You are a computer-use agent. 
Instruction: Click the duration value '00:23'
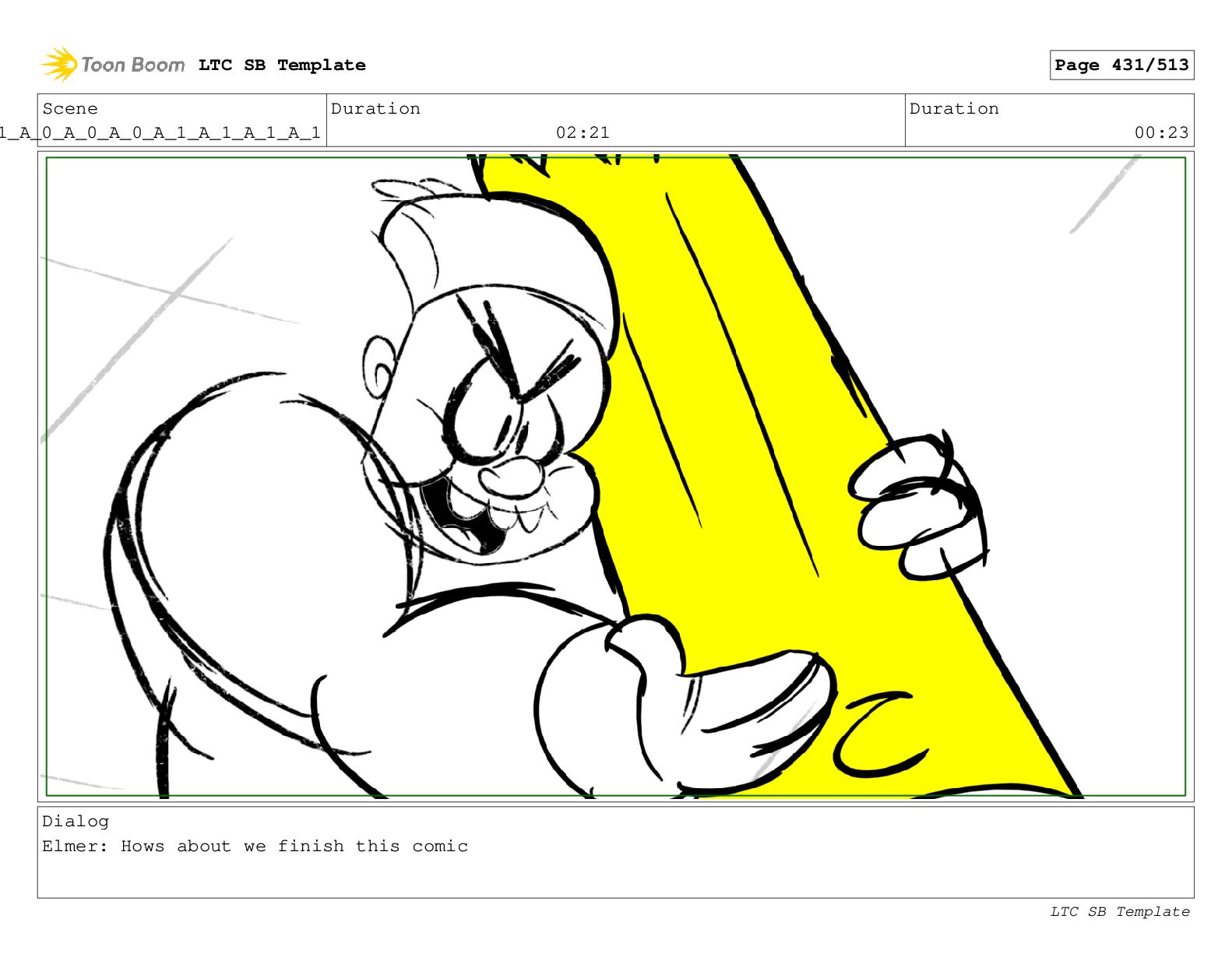tap(1161, 133)
